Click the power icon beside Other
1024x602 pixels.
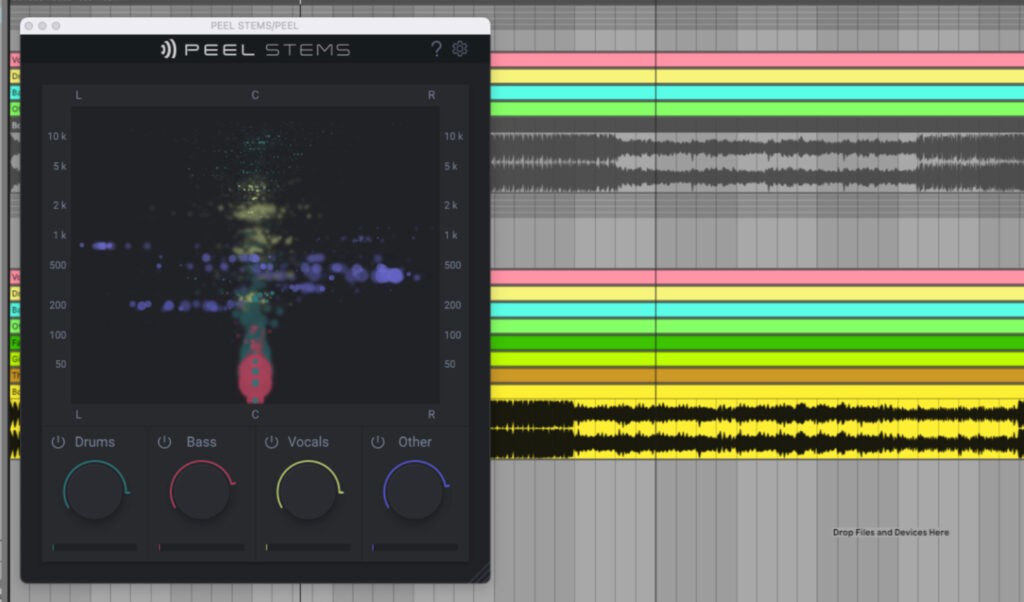coord(377,441)
